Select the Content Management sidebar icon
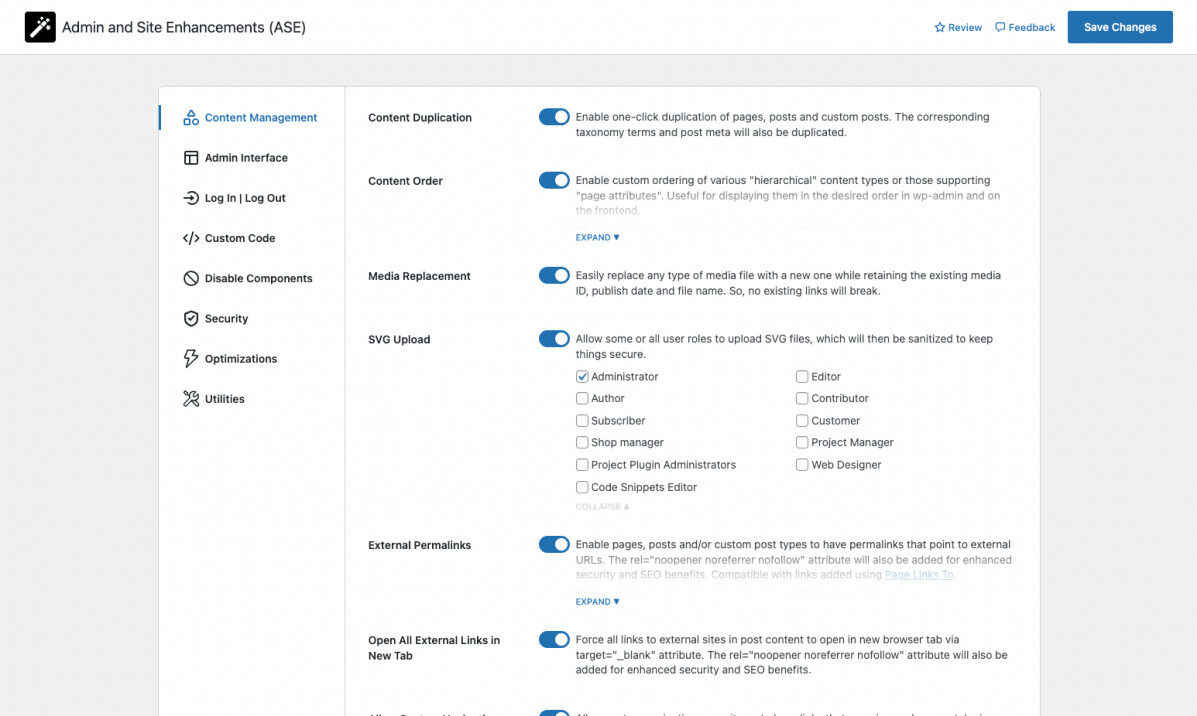Screen dimensions: 1197x716 [189, 117]
